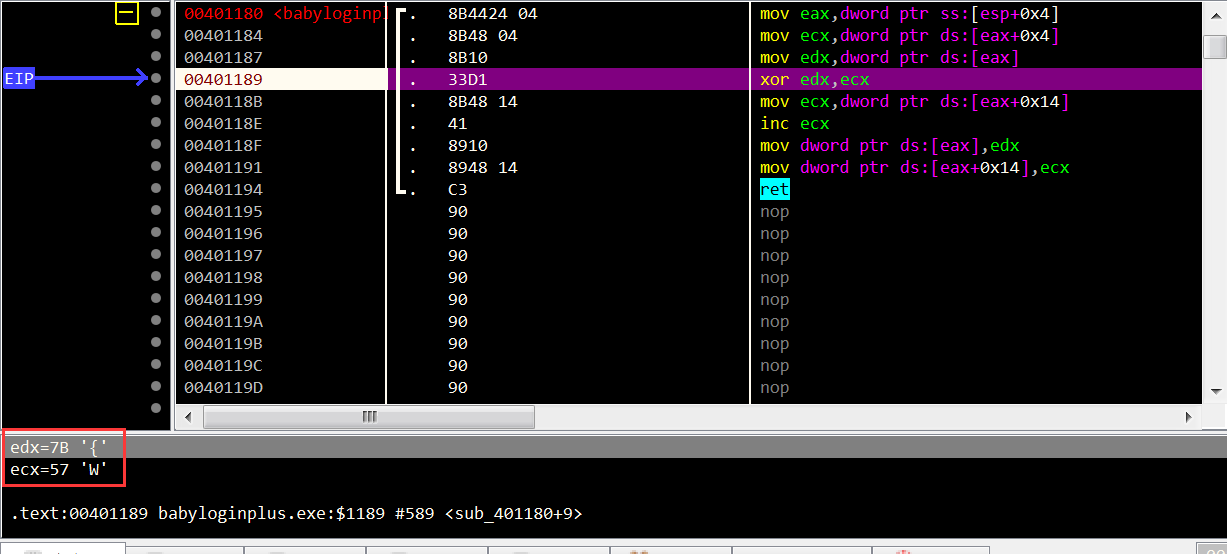Image resolution: width=1227 pixels, height=554 pixels.
Task: Select nop instruction at row 0040119C
Action: (774, 365)
